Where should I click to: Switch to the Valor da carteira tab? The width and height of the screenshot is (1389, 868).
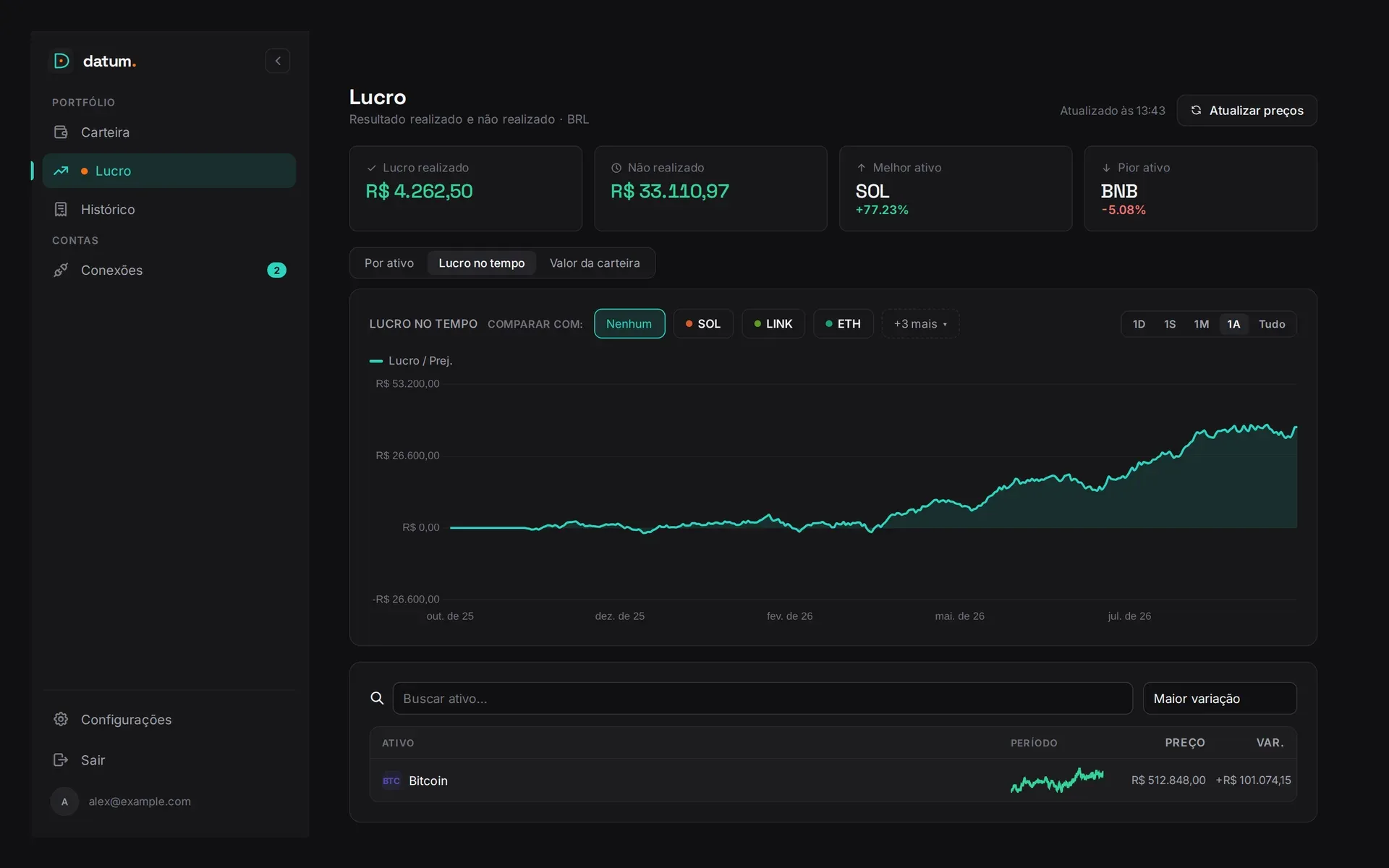coord(595,263)
